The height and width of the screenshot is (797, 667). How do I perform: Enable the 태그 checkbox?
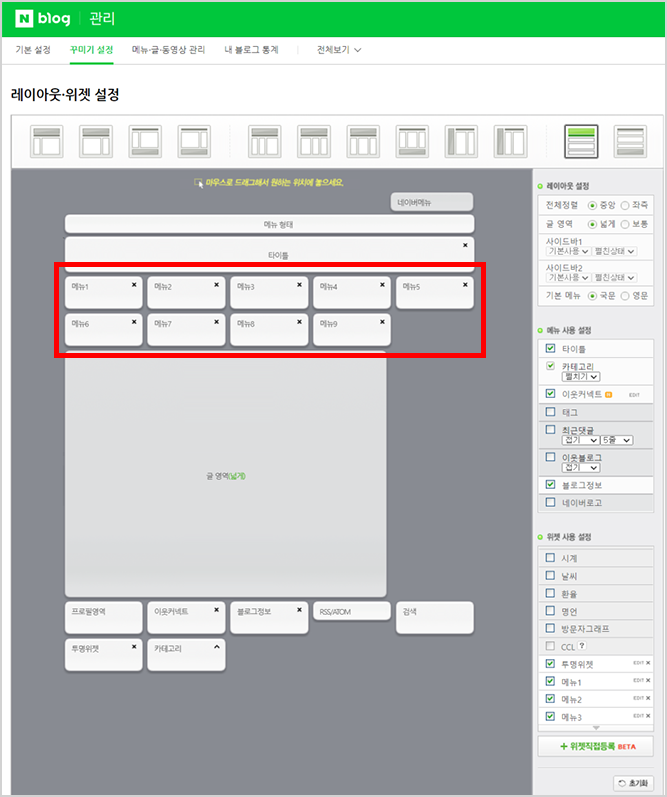pos(550,411)
